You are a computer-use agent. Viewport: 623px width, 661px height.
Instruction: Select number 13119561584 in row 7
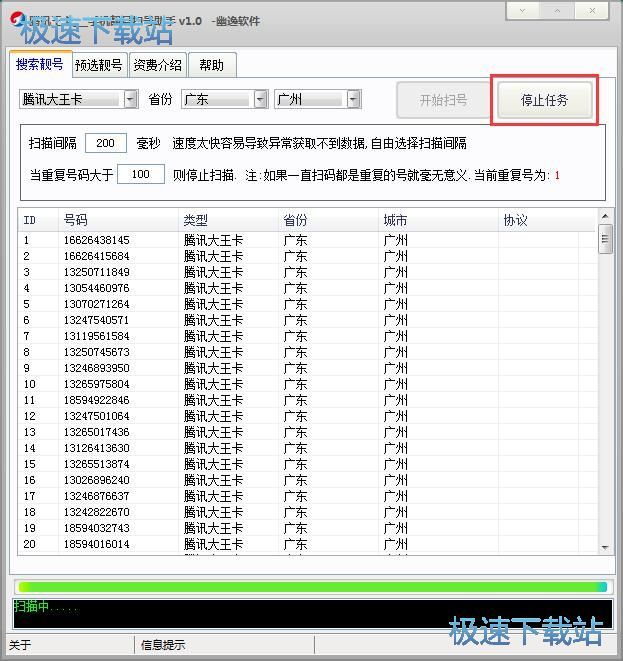pos(97,336)
